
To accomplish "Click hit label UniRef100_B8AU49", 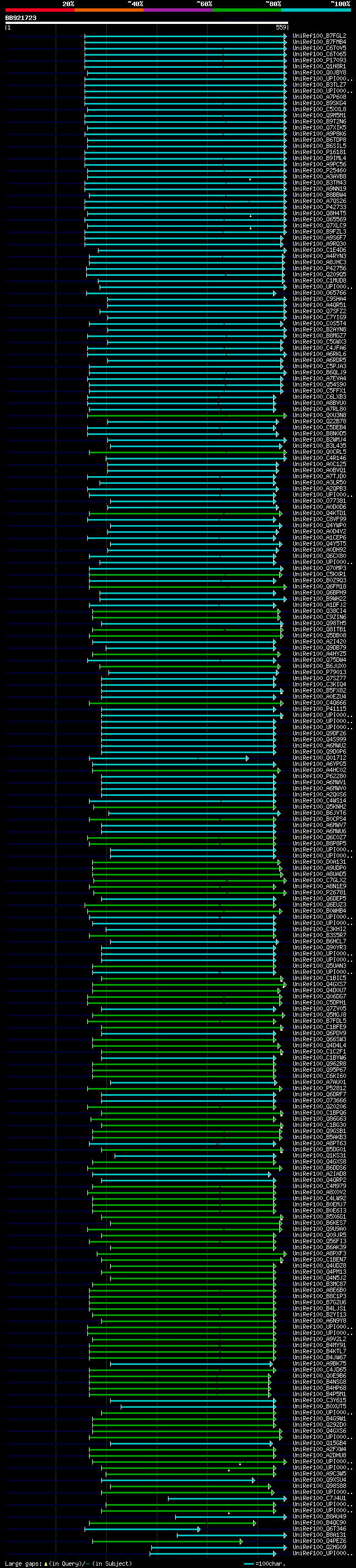I will [x=319, y=1516].
